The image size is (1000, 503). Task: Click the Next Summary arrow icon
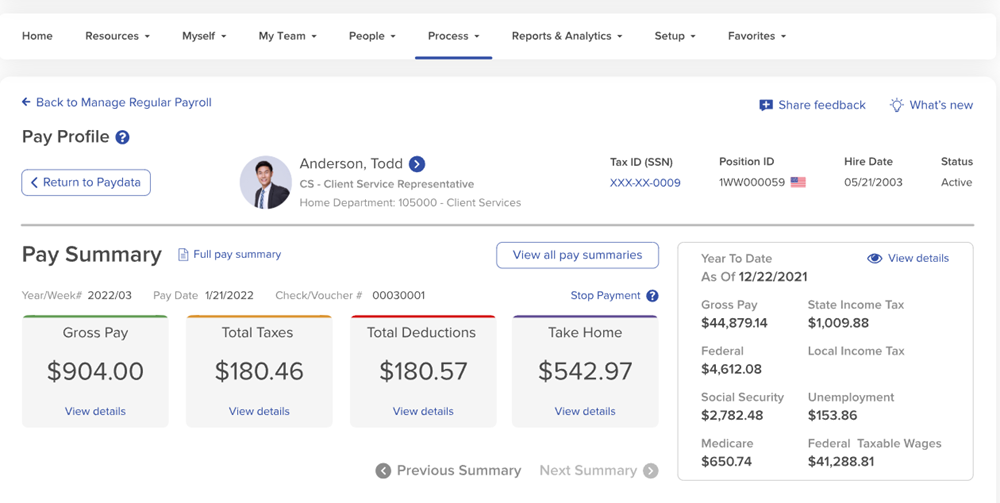[x=651, y=471]
